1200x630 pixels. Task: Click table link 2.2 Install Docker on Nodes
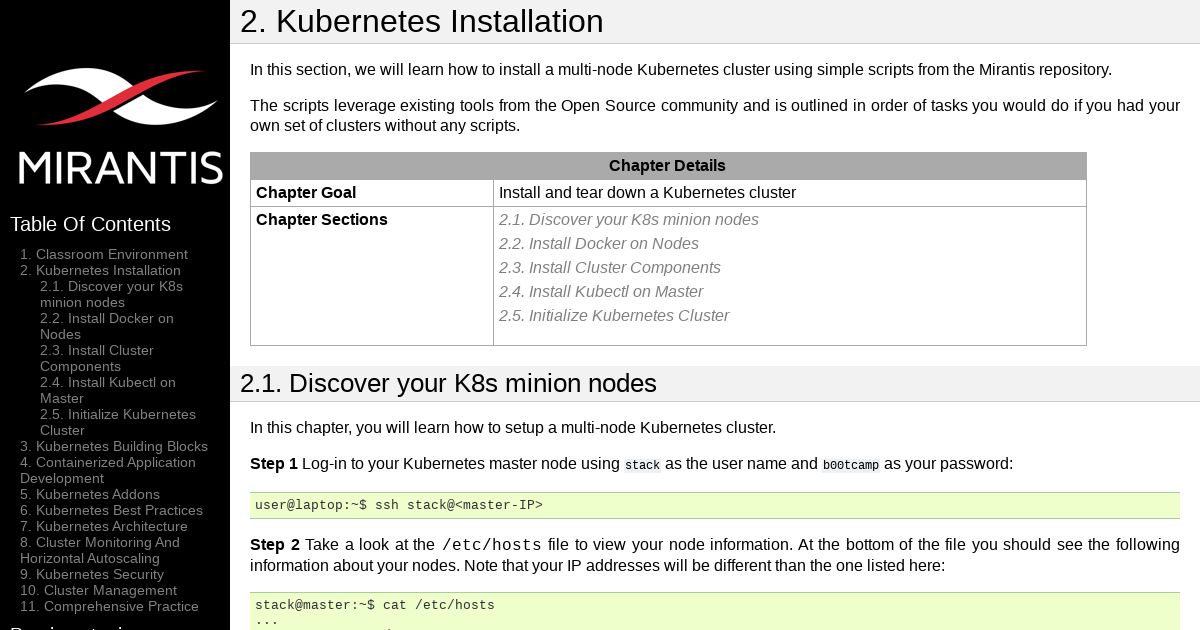[x=598, y=244]
